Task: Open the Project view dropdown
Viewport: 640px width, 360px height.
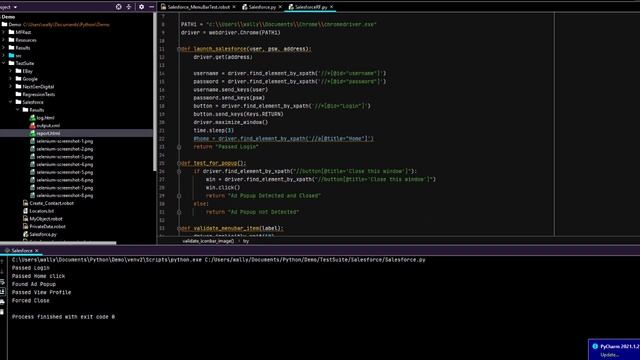Action: (x=16, y=7)
